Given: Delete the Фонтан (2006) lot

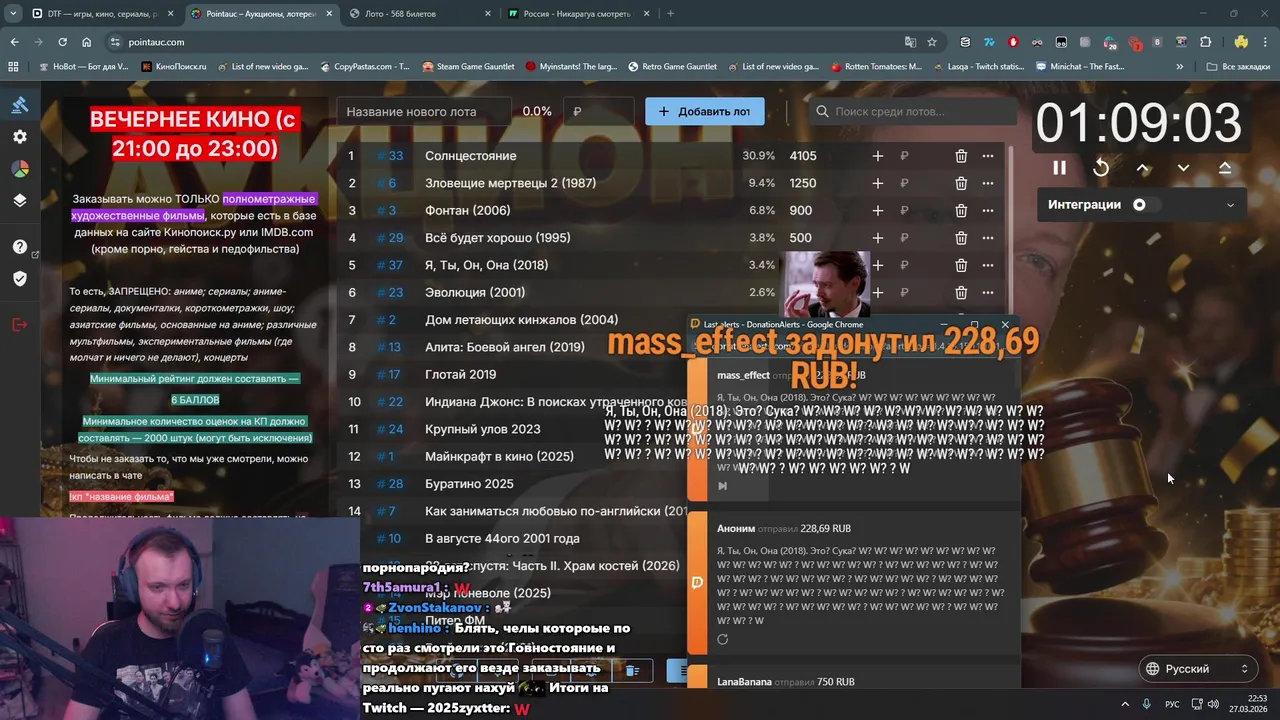Looking at the screenshot, I should [961, 211].
